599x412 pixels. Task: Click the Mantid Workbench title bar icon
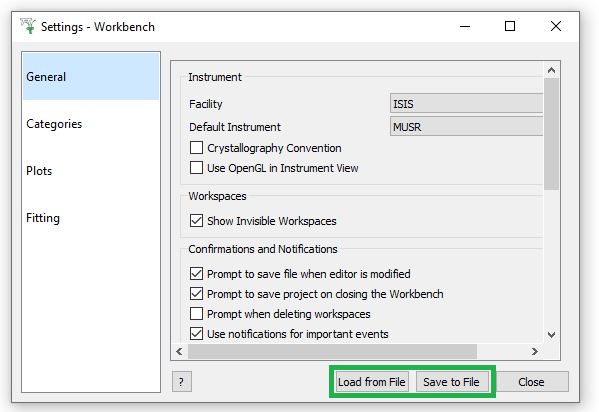pyautogui.click(x=28, y=26)
